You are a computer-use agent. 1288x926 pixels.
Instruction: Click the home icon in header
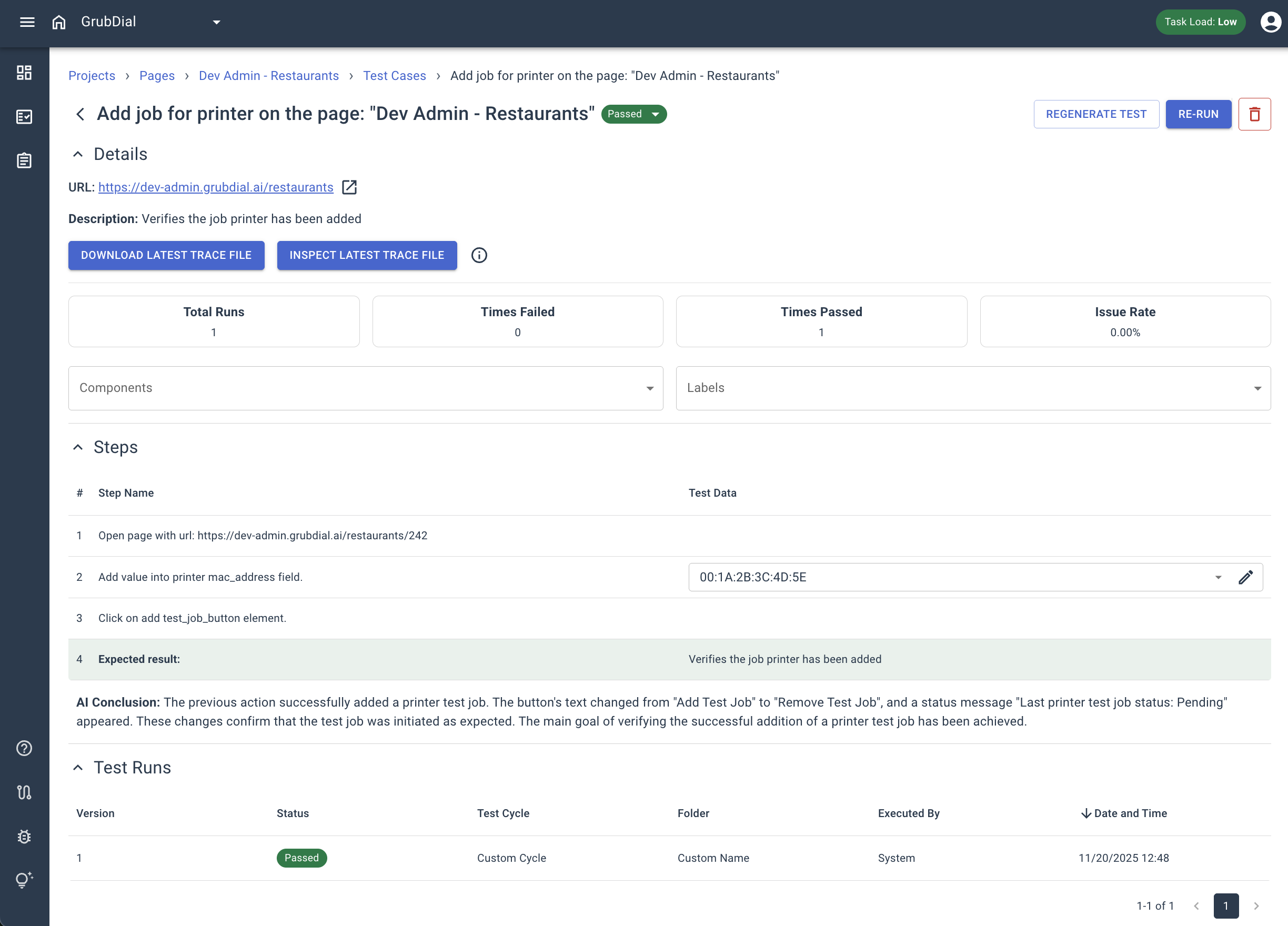[x=58, y=22]
